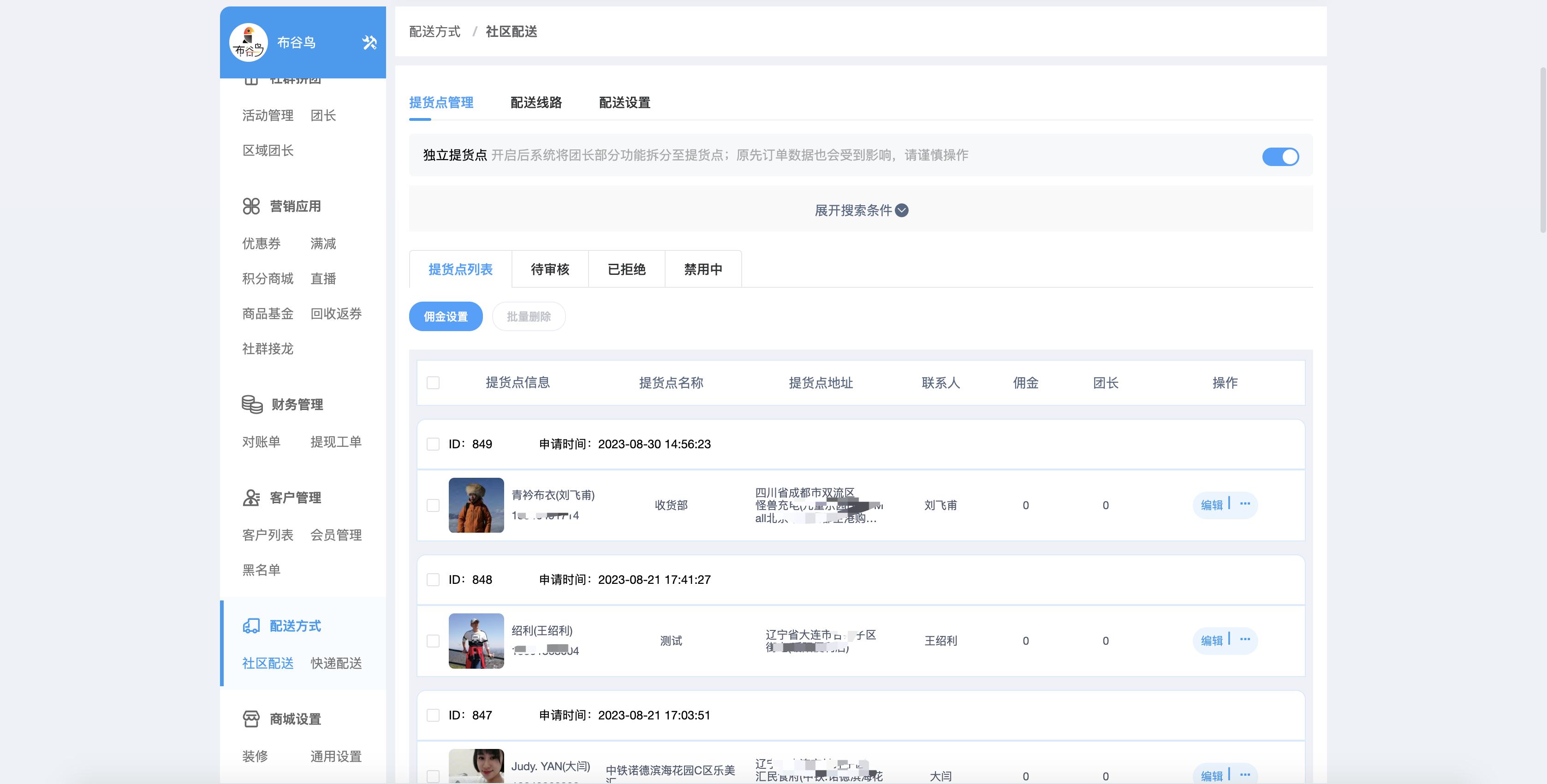Open more actions for 收货部 row

click(1245, 504)
